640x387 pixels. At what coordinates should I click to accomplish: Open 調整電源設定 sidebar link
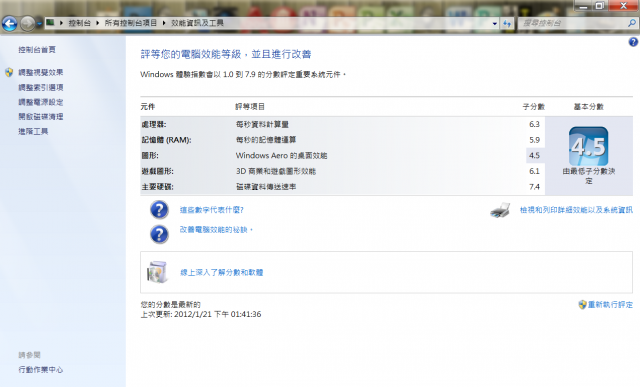[x=40, y=102]
